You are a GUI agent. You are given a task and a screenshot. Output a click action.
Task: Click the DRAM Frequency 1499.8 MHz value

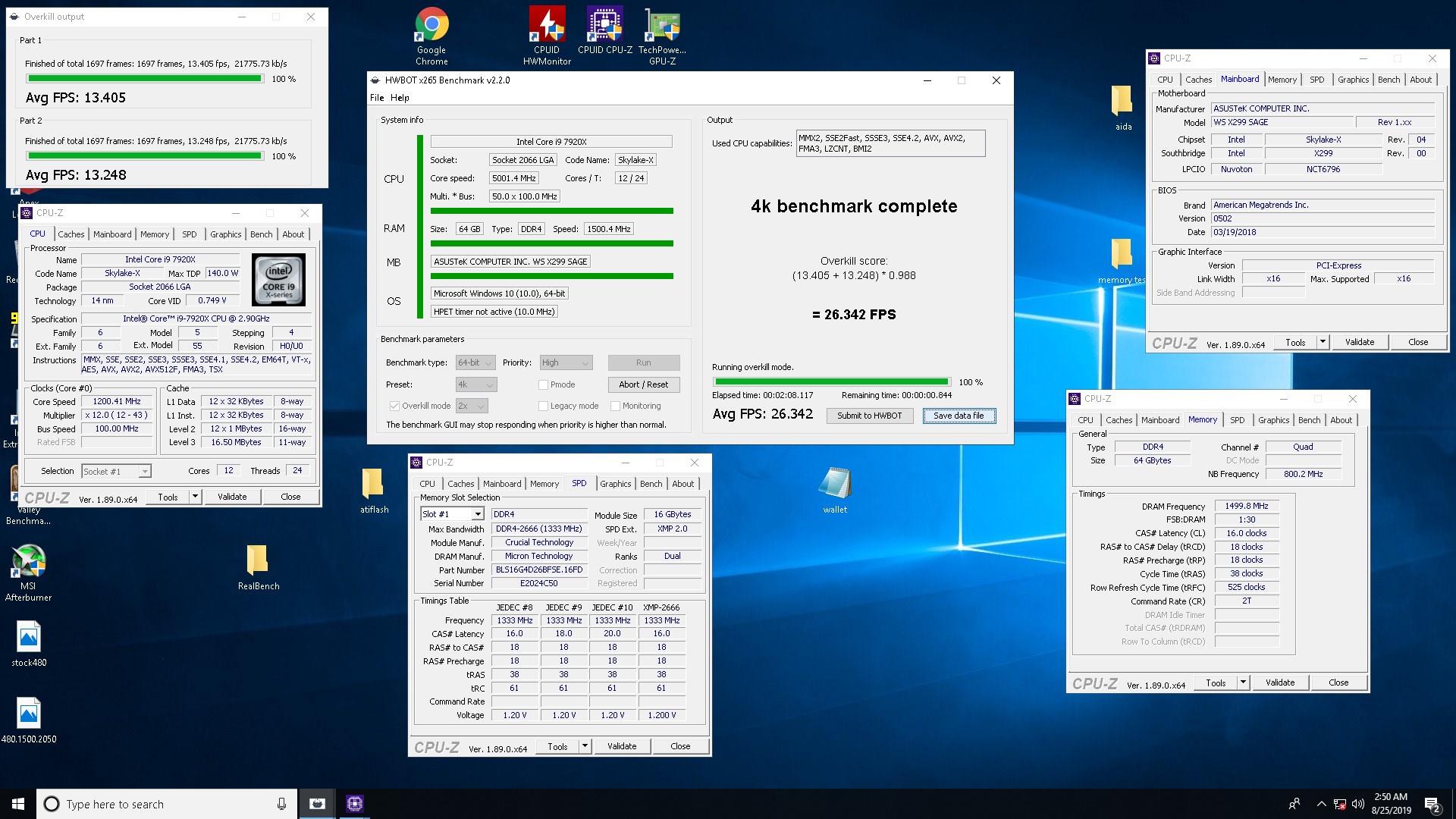1247,507
